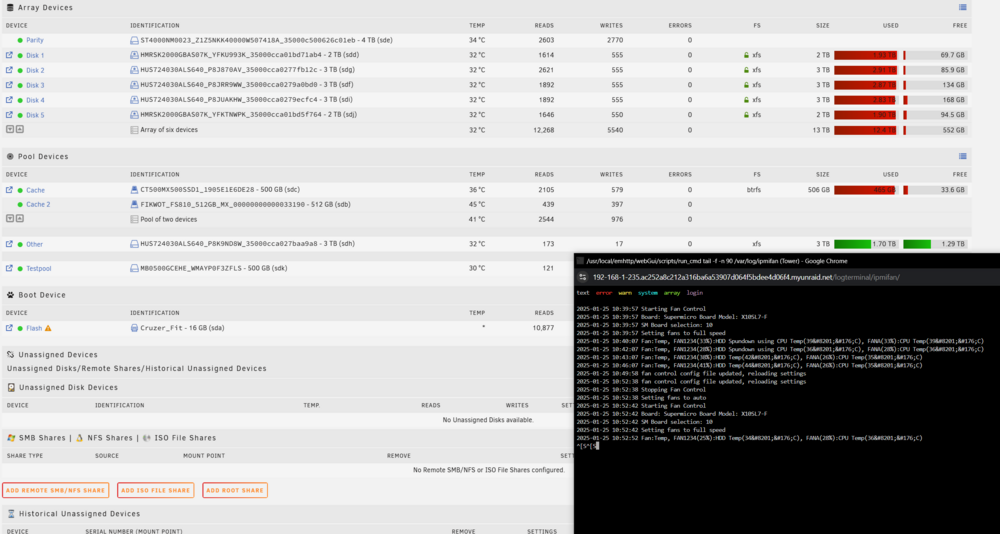The width and height of the screenshot is (1000, 534).
Task: Select the 'error' log filter in terminal
Action: pos(603,293)
